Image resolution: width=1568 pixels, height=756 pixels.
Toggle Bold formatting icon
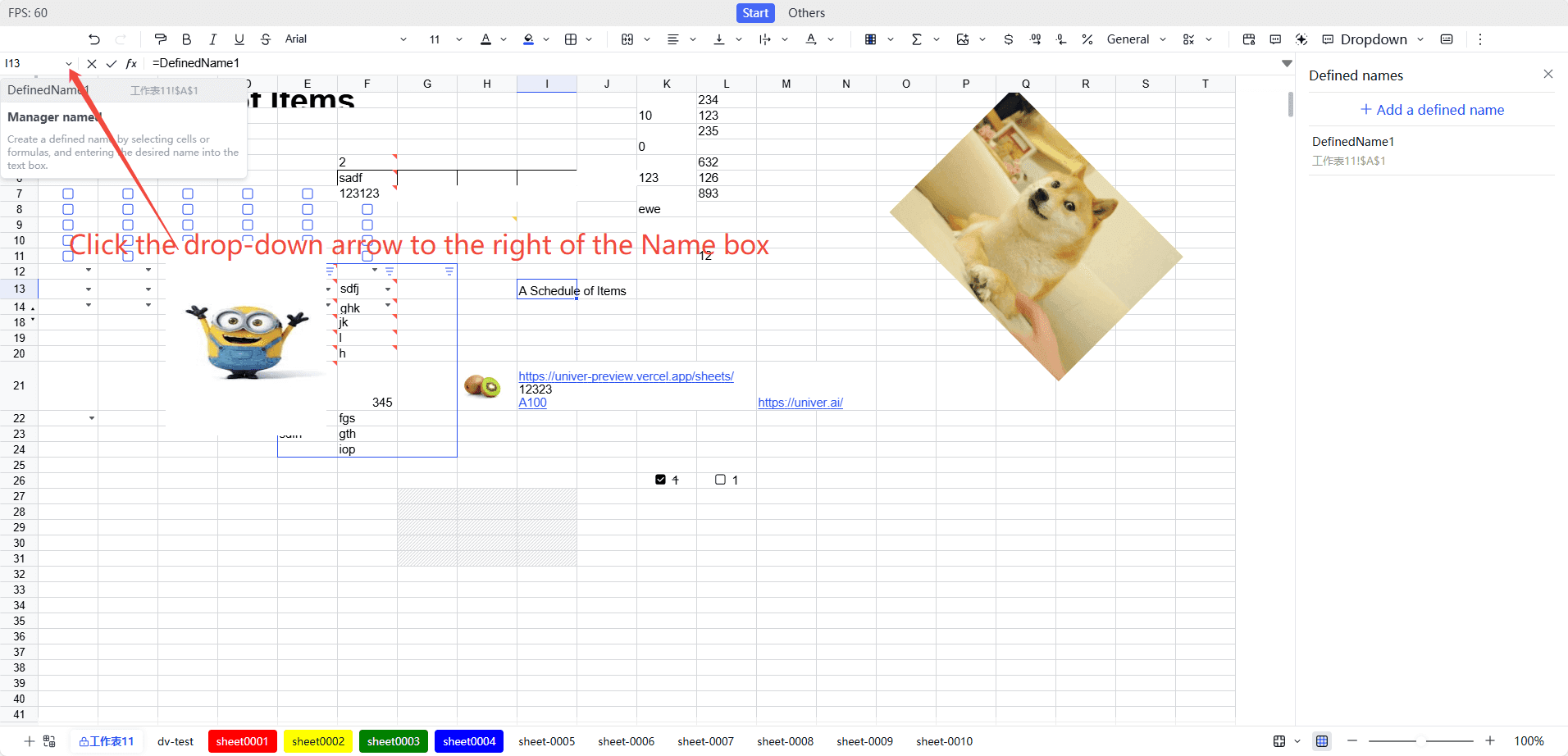click(187, 39)
